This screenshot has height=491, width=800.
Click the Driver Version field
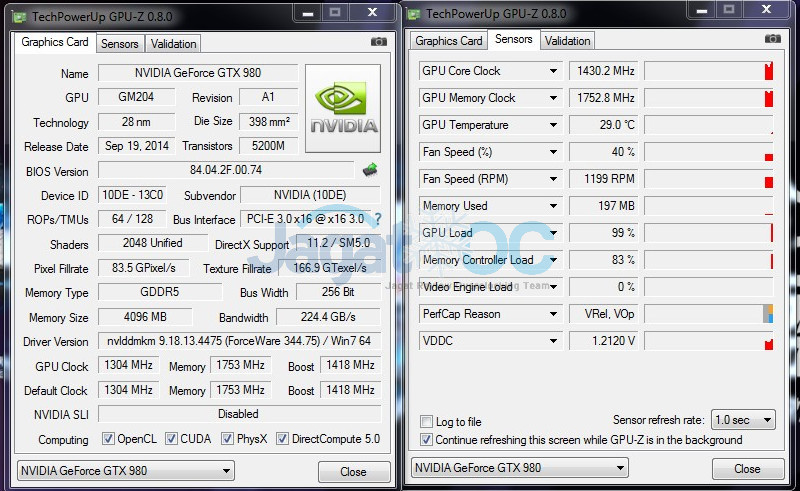239,341
